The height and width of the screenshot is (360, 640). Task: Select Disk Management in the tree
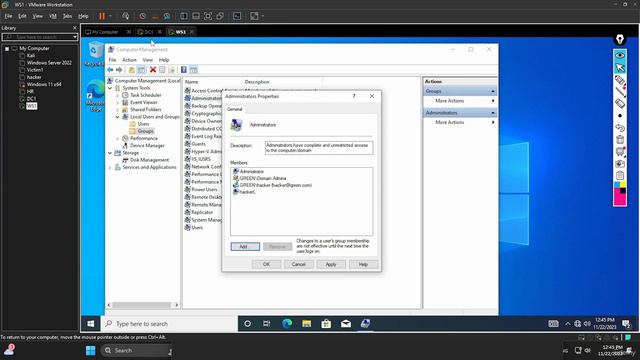pos(149,160)
